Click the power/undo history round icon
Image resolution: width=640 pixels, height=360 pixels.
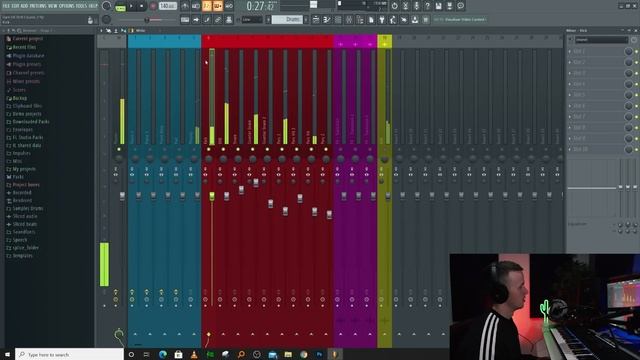(394, 6)
